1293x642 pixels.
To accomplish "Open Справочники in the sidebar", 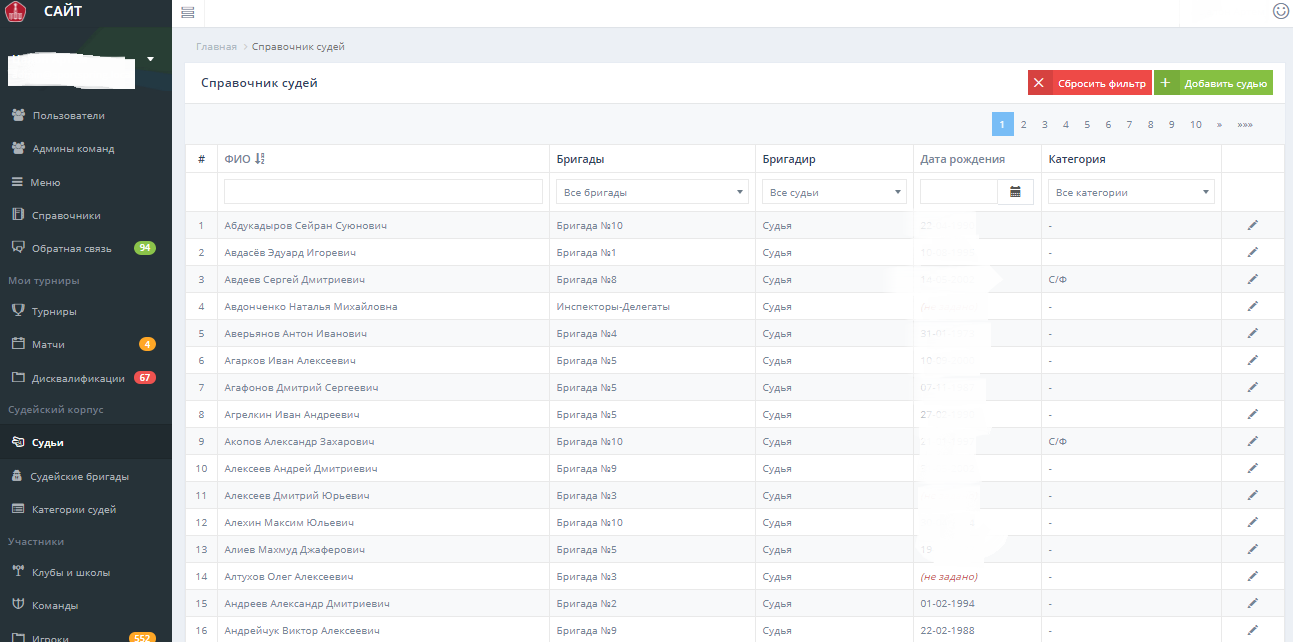I will point(86,215).
